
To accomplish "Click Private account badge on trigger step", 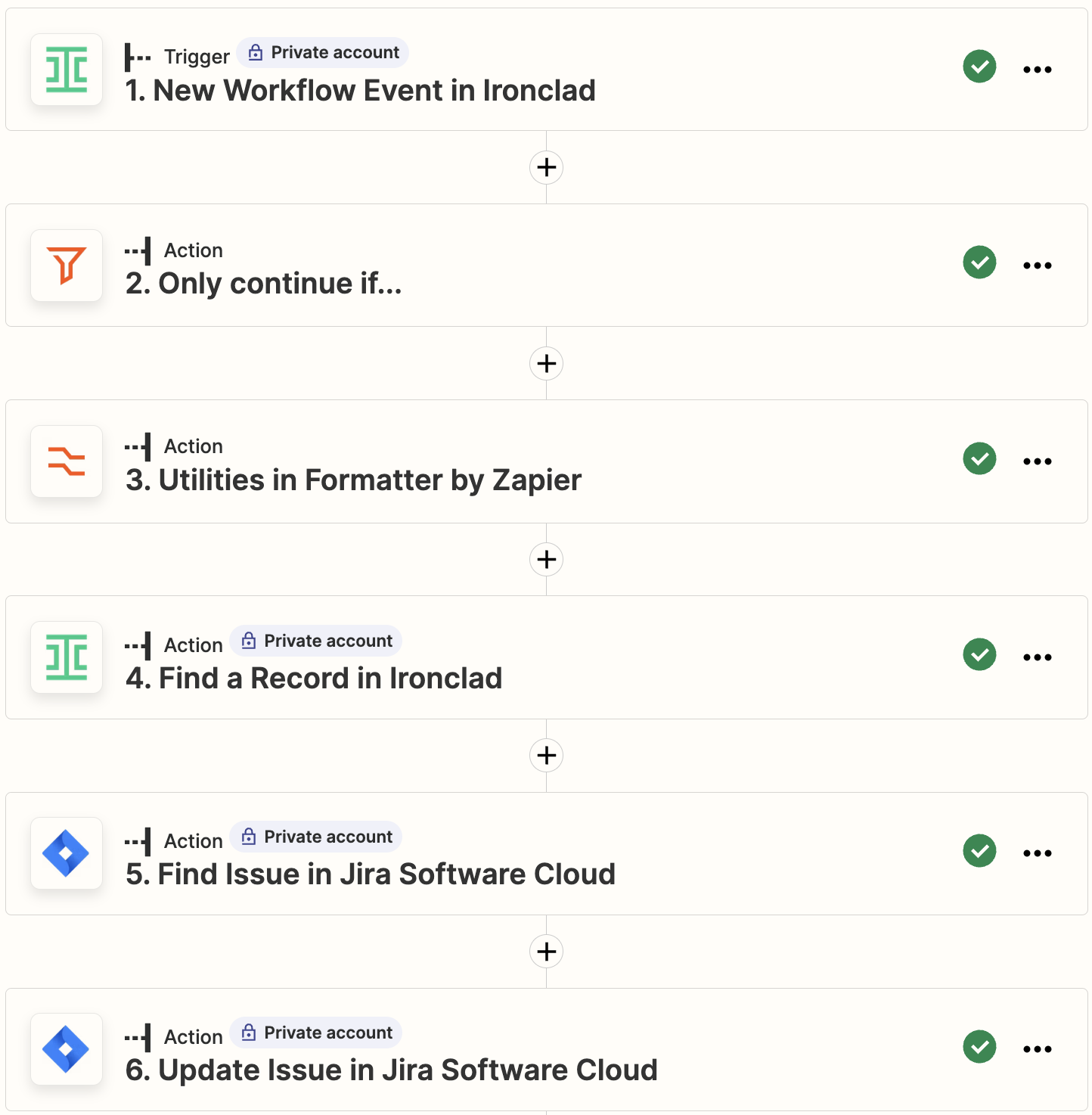I will 323,52.
